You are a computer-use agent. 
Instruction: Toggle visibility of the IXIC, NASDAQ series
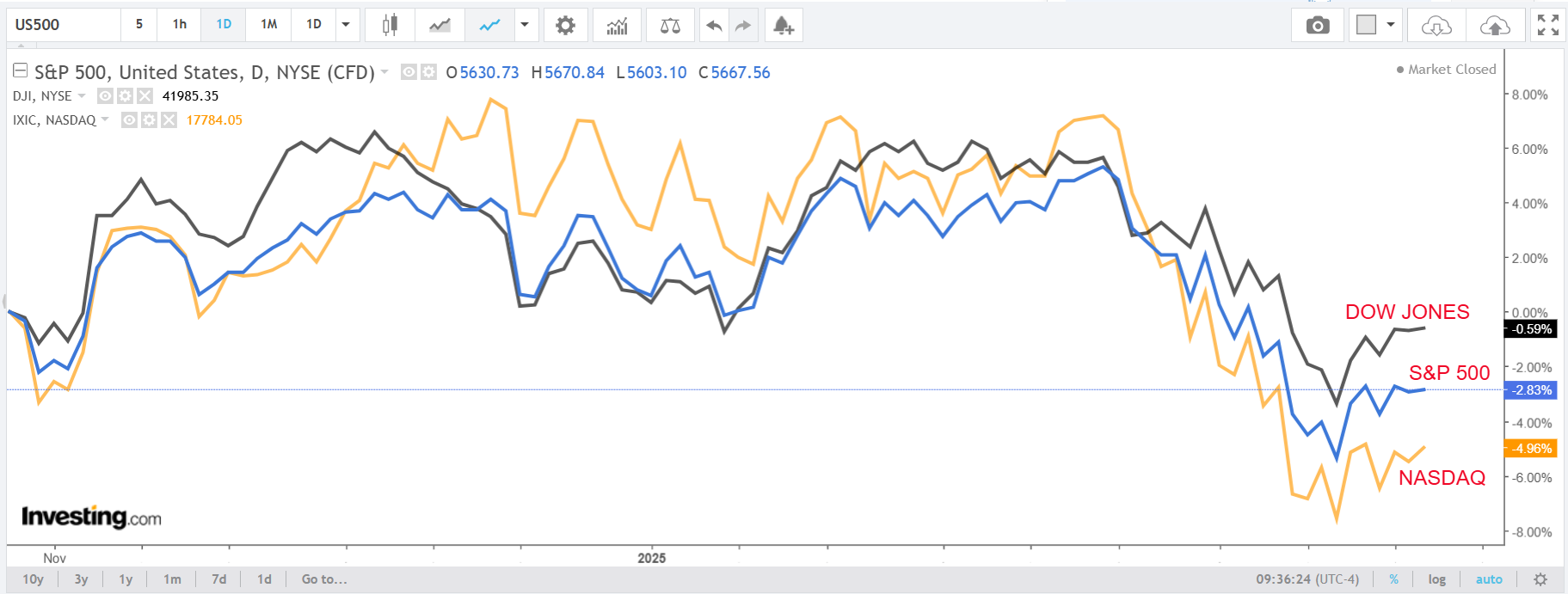[129, 119]
